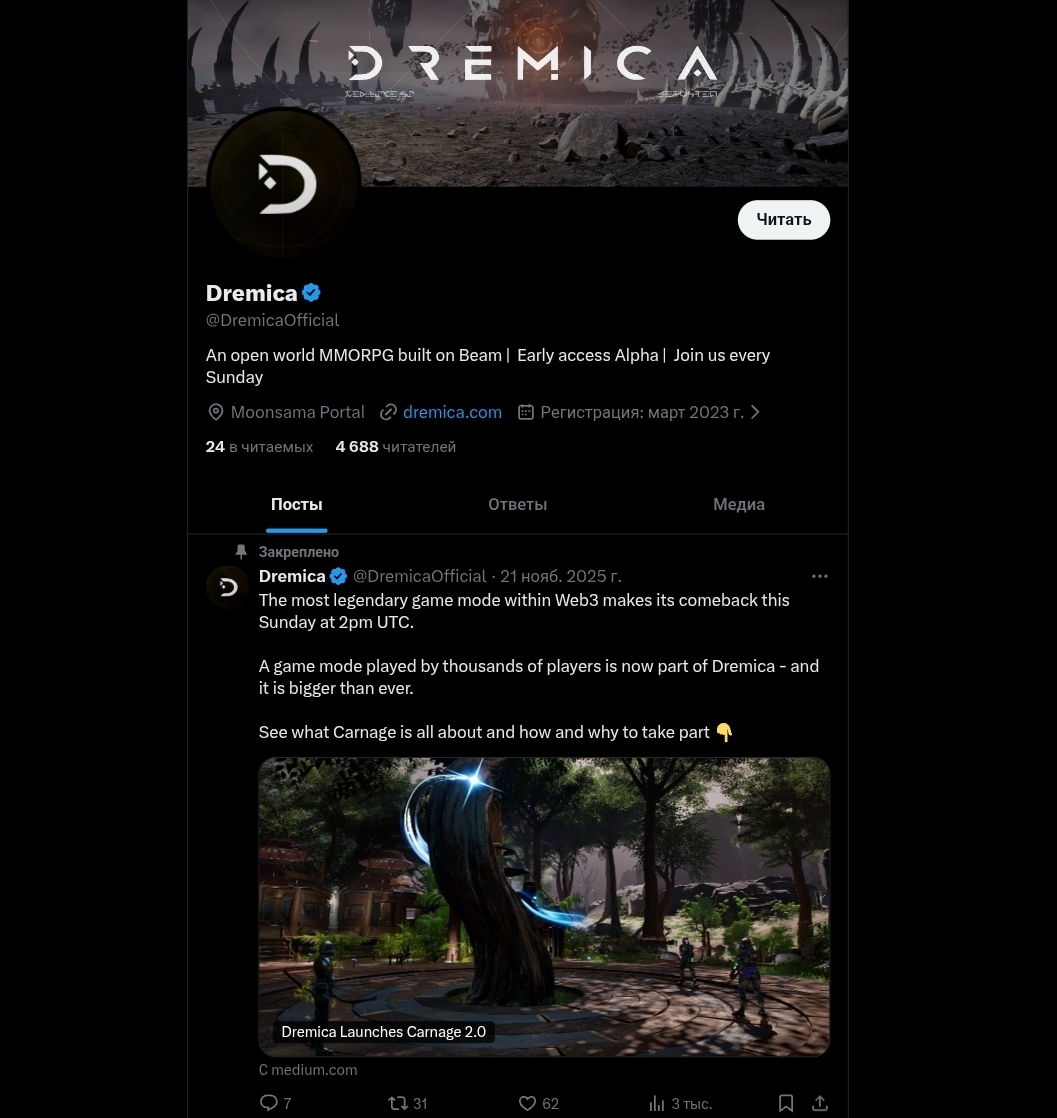
Task: Open the 24 в читаемых following list
Action: (260, 447)
